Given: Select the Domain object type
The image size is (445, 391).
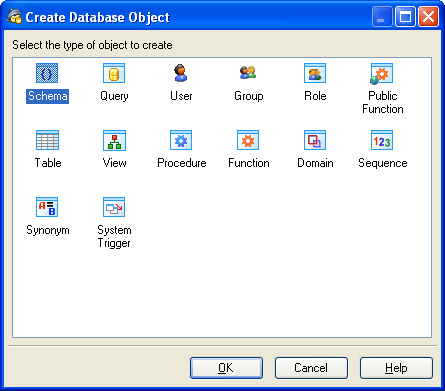Looking at the screenshot, I should [x=315, y=140].
